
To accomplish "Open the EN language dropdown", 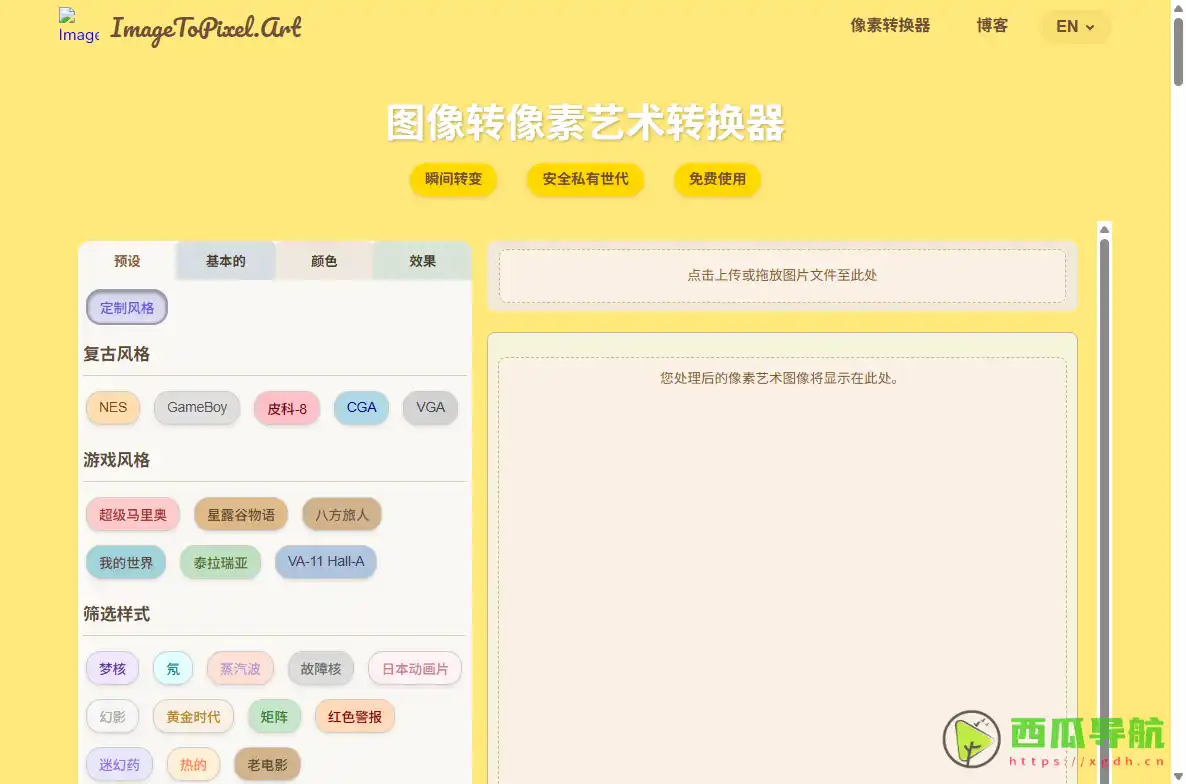I will tap(1075, 26).
